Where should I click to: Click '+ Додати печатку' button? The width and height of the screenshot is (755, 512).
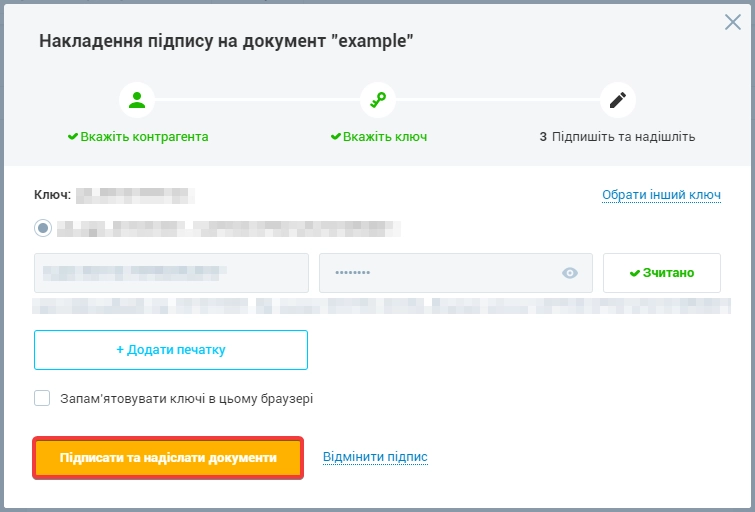[x=171, y=350]
